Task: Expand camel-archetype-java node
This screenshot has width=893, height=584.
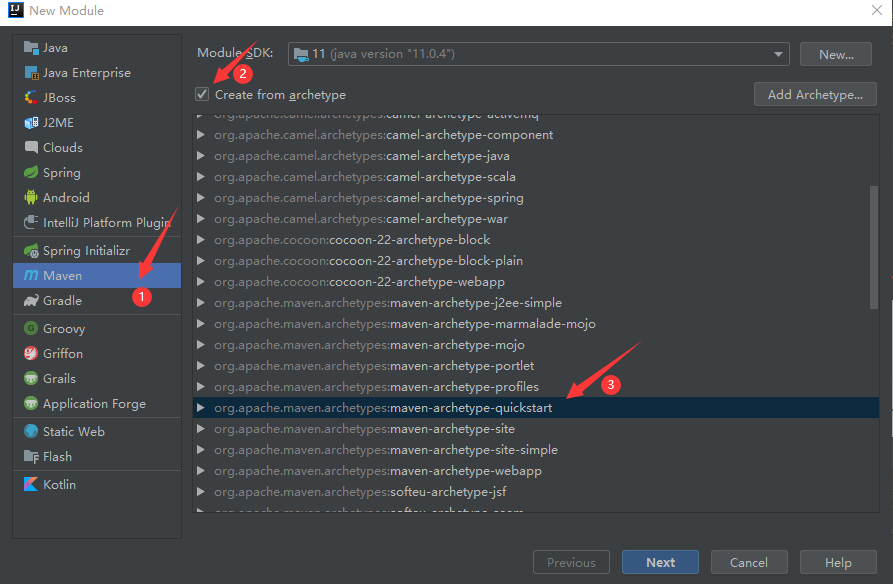Action: (200, 156)
